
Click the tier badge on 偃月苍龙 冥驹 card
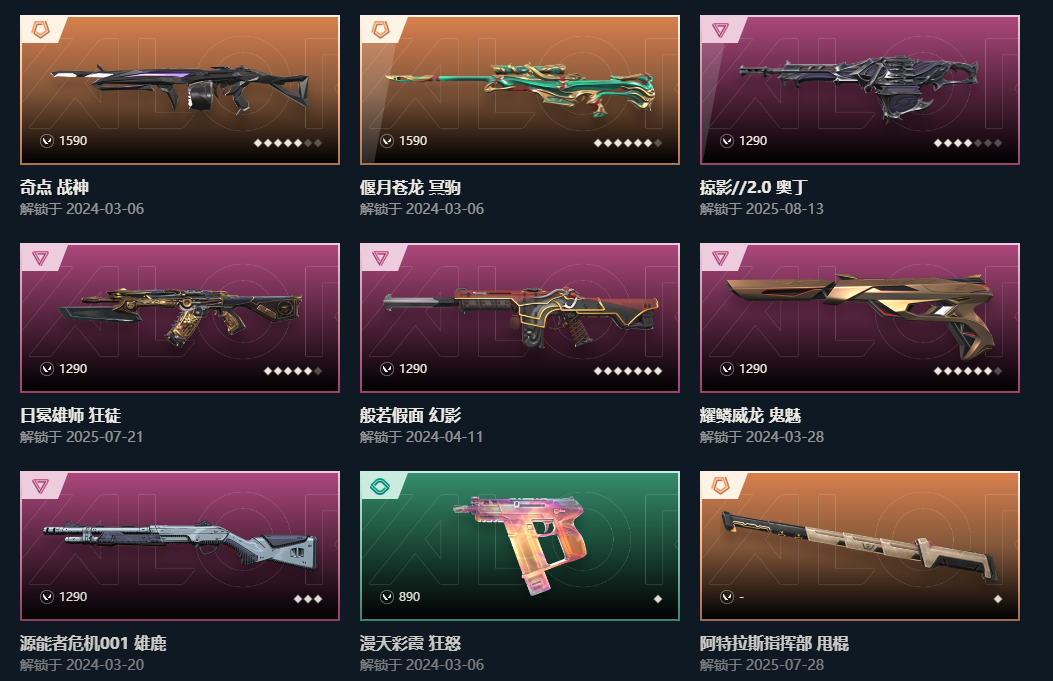click(x=381, y=30)
